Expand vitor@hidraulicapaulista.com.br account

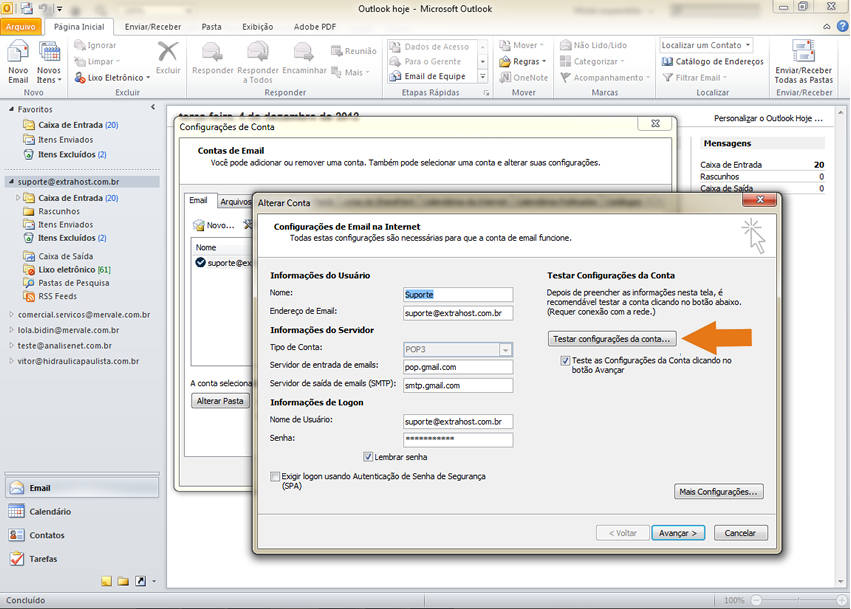click(x=11, y=360)
